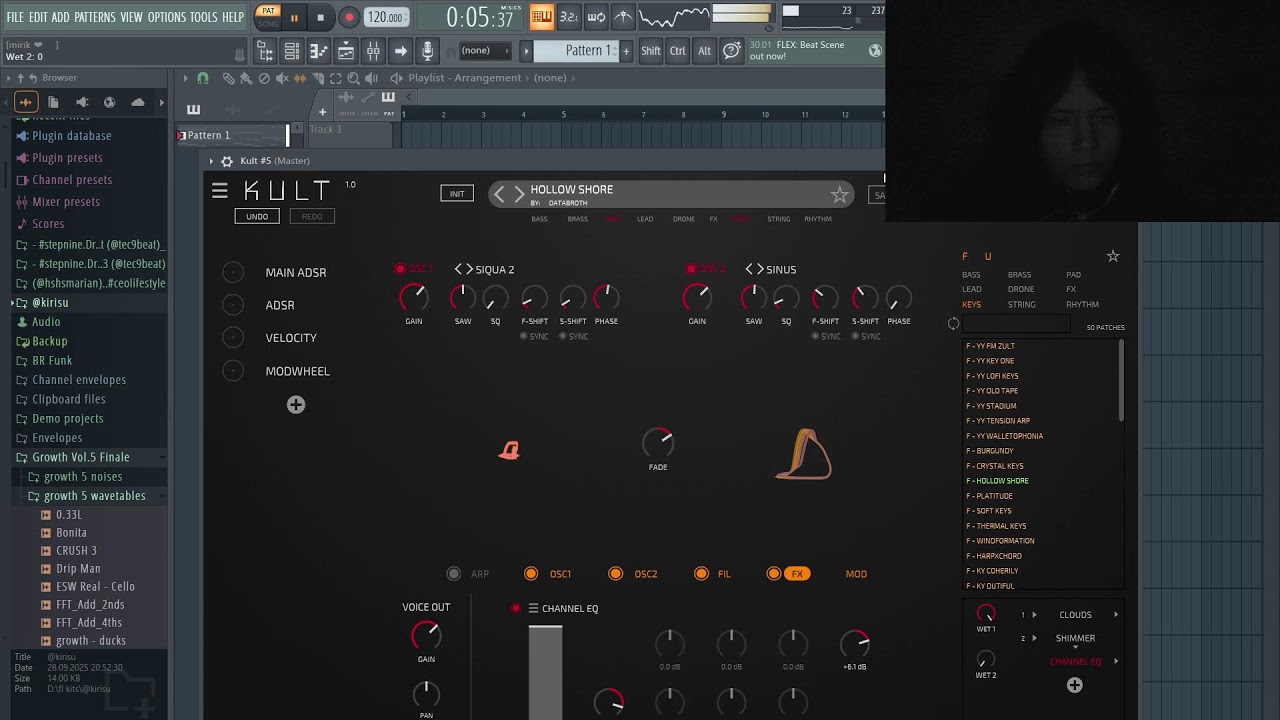
Task: Open the HELP menu
Action: point(233,17)
